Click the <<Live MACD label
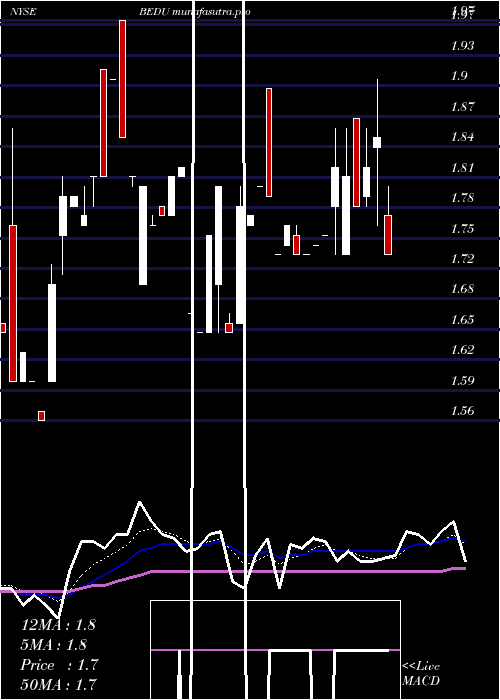Image resolution: width=500 pixels, height=700 pixels. (421, 674)
